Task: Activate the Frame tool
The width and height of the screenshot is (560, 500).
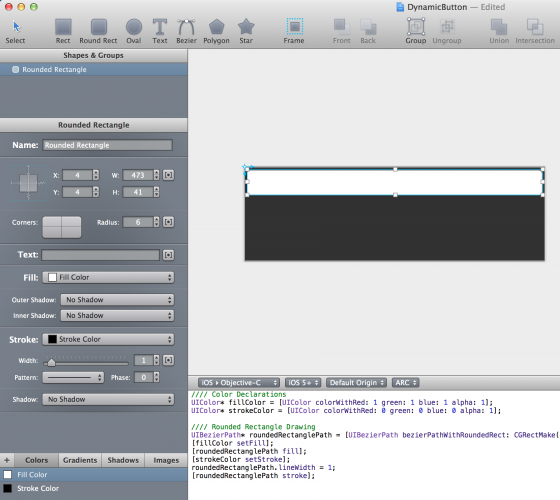Action: (x=294, y=31)
